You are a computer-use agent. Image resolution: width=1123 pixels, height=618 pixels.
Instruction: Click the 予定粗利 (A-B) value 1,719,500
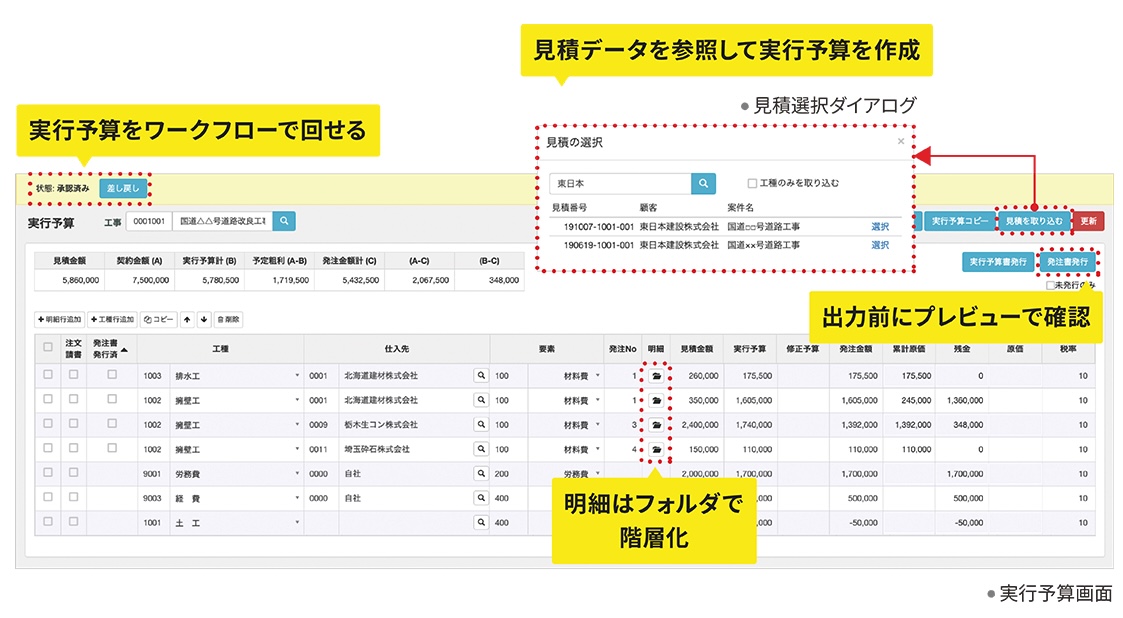pyautogui.click(x=280, y=280)
